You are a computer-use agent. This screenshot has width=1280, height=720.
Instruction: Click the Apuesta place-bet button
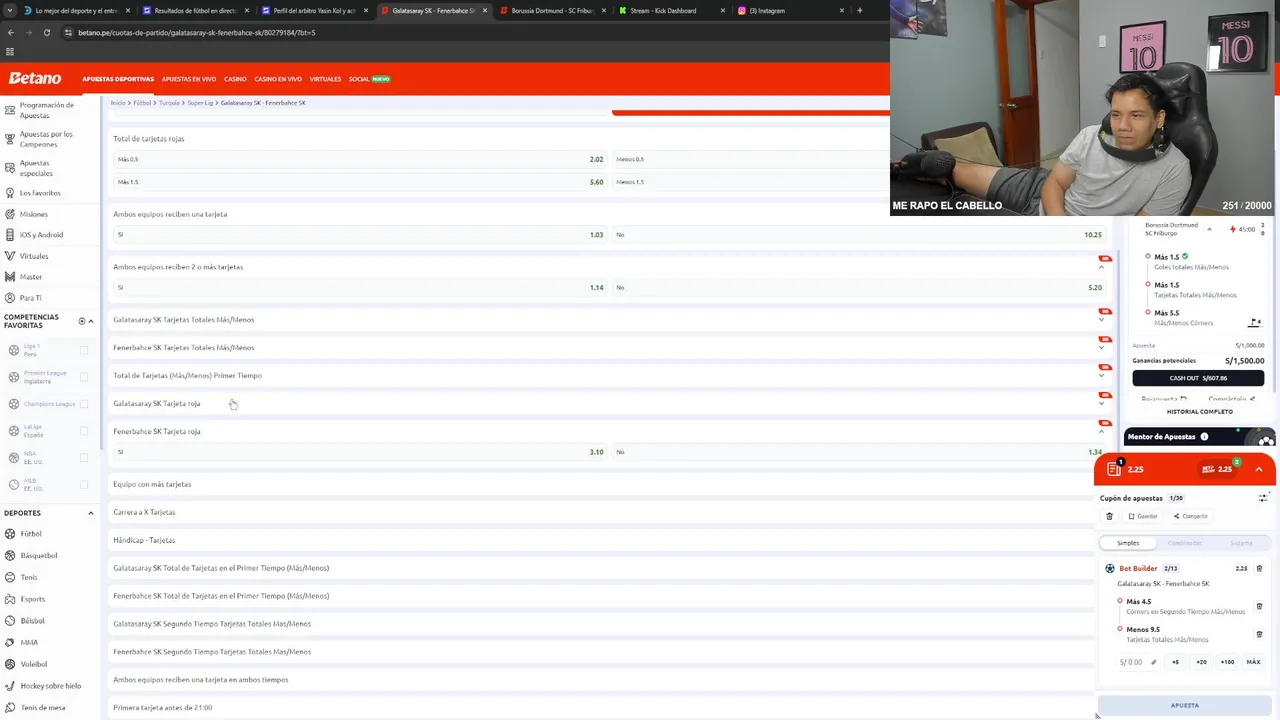click(x=1185, y=705)
